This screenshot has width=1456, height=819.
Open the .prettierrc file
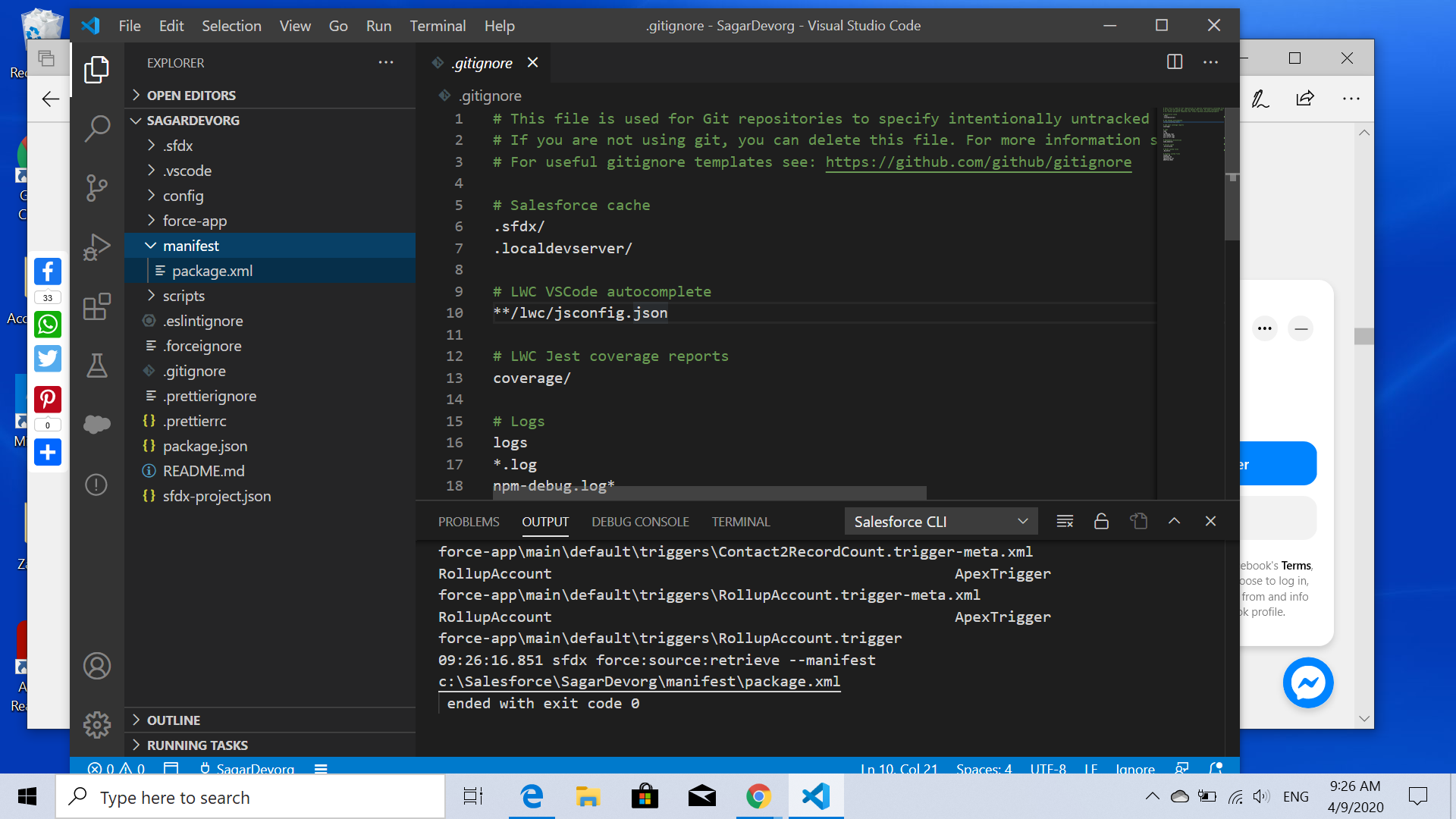[x=270, y=421]
